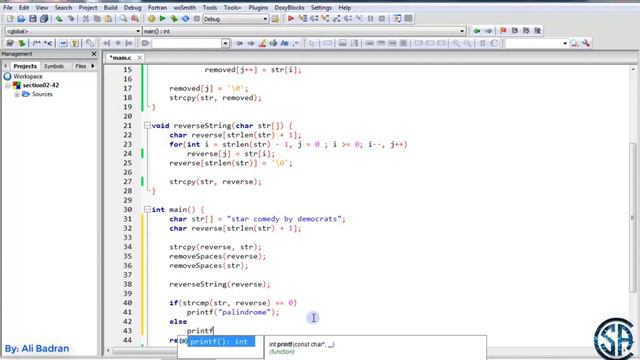This screenshot has width=640, height=360.
Task: Open the Debug menu
Action: (x=132, y=7)
